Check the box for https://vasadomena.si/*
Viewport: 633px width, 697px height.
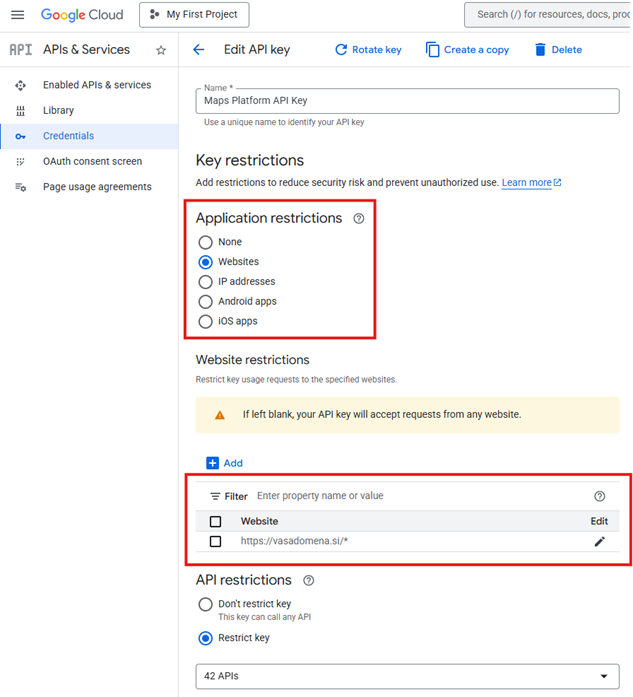tap(215, 541)
